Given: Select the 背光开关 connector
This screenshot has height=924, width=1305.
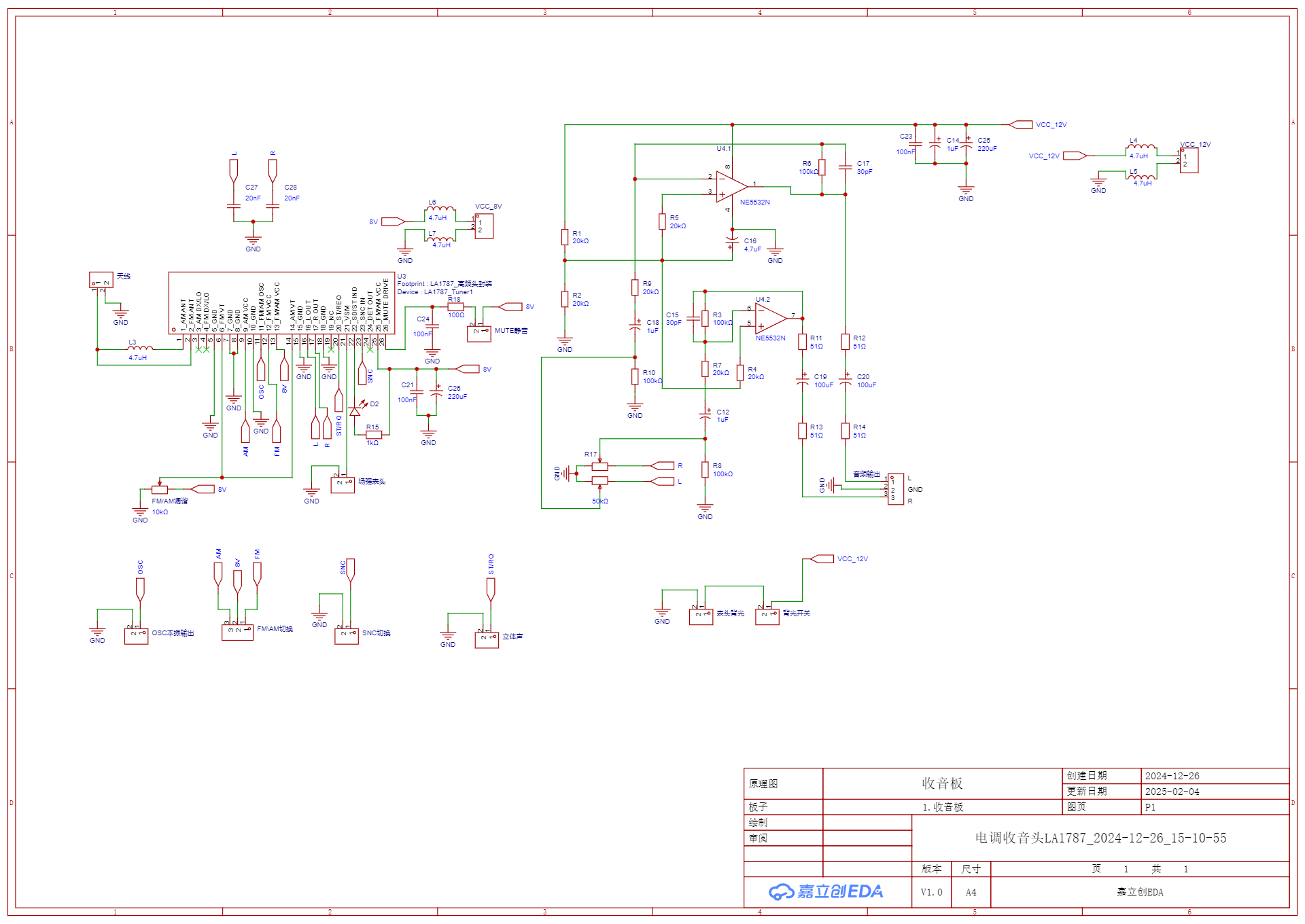Looking at the screenshot, I should click(x=767, y=617).
